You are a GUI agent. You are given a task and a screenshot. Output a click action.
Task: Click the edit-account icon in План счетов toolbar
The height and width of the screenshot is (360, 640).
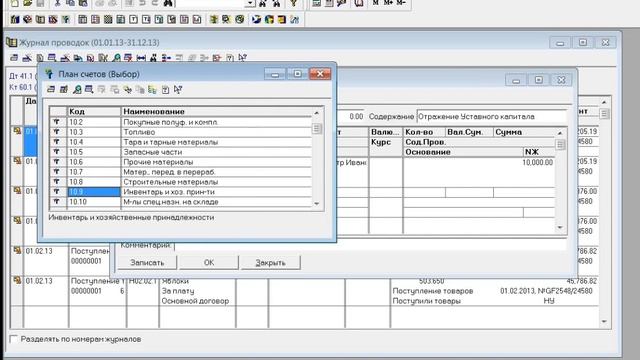click(x=64, y=89)
